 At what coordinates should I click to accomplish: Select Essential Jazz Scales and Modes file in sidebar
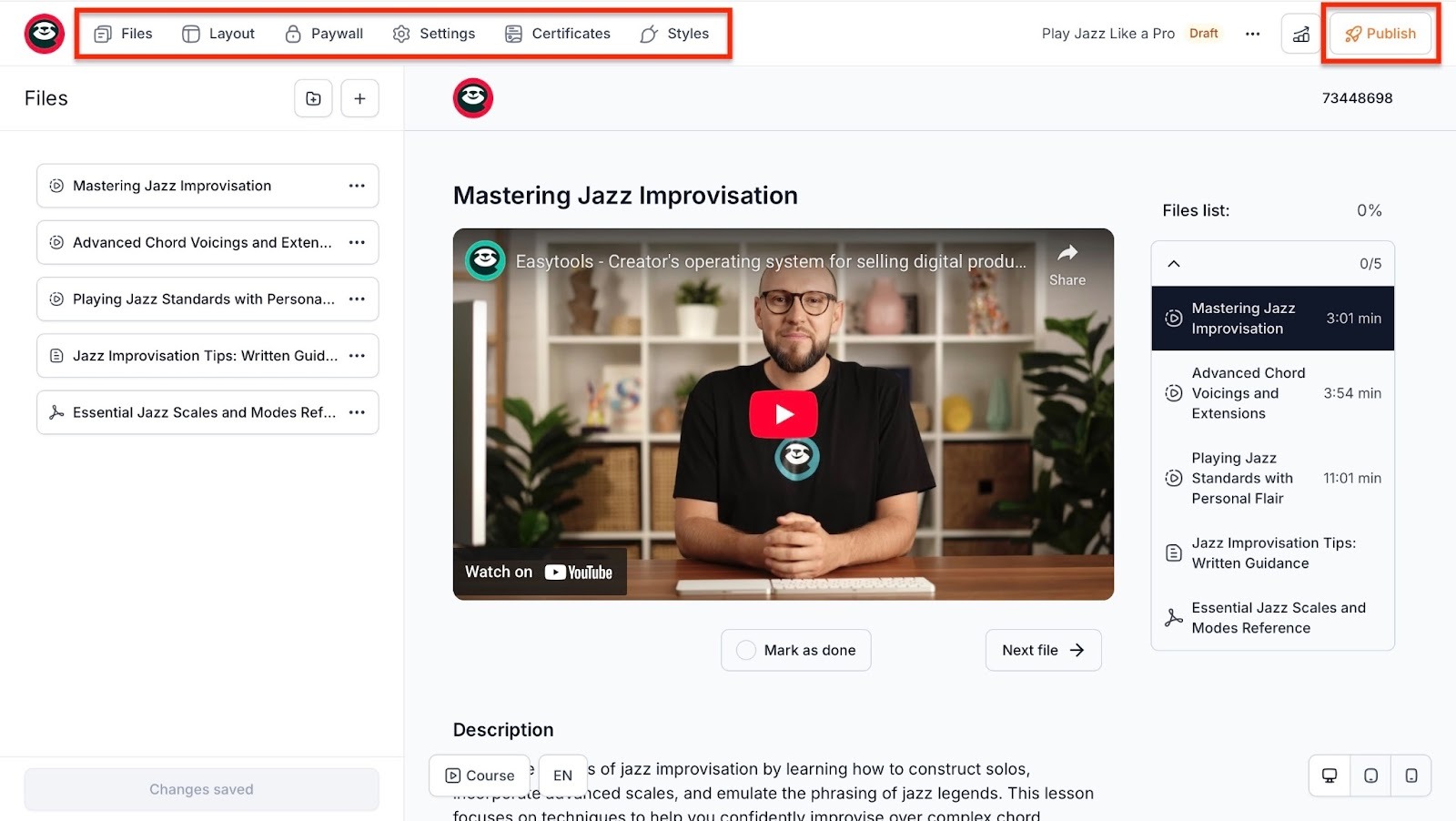[207, 412]
